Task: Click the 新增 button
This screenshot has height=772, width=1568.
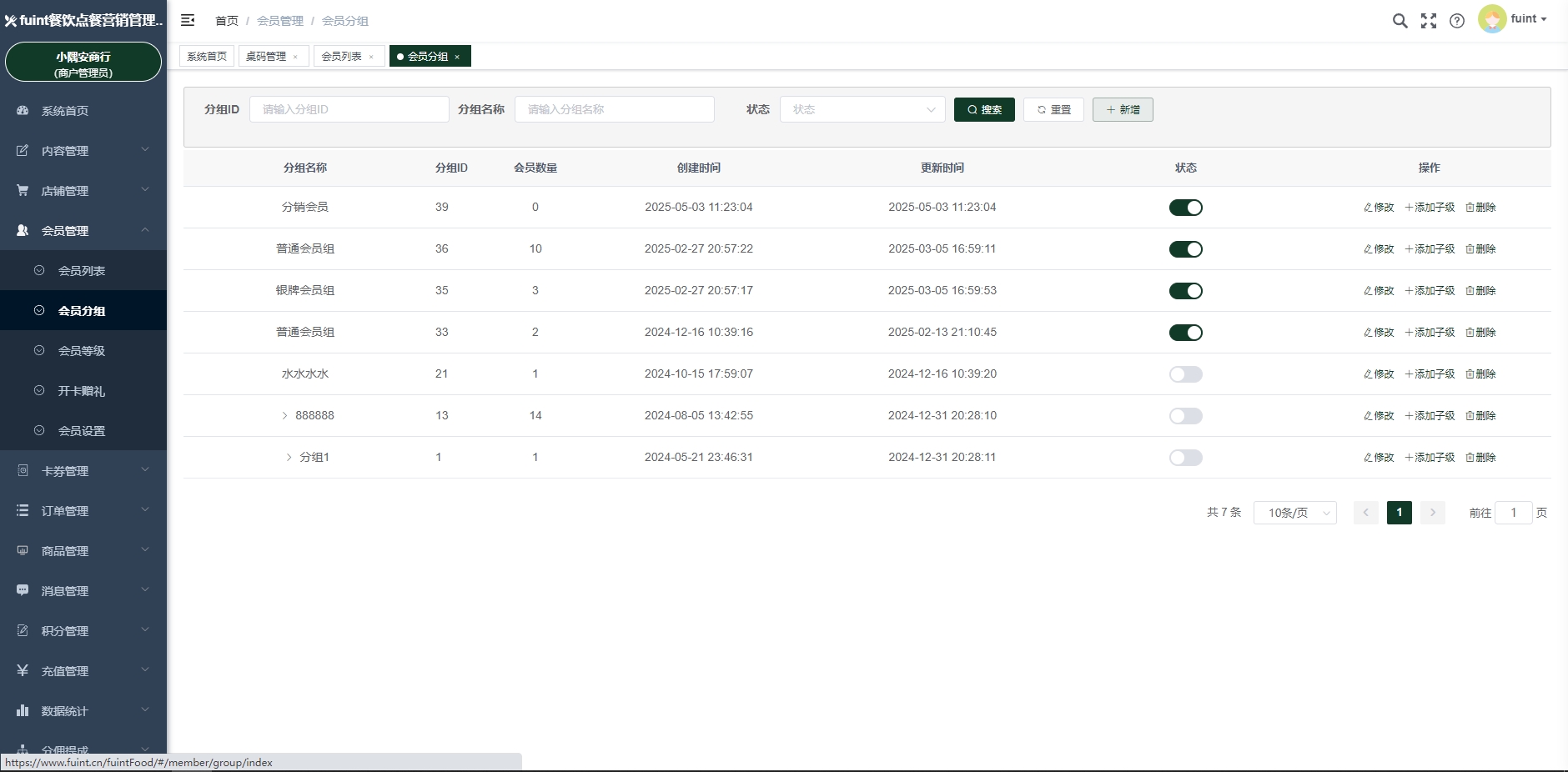Action: coord(1123,109)
